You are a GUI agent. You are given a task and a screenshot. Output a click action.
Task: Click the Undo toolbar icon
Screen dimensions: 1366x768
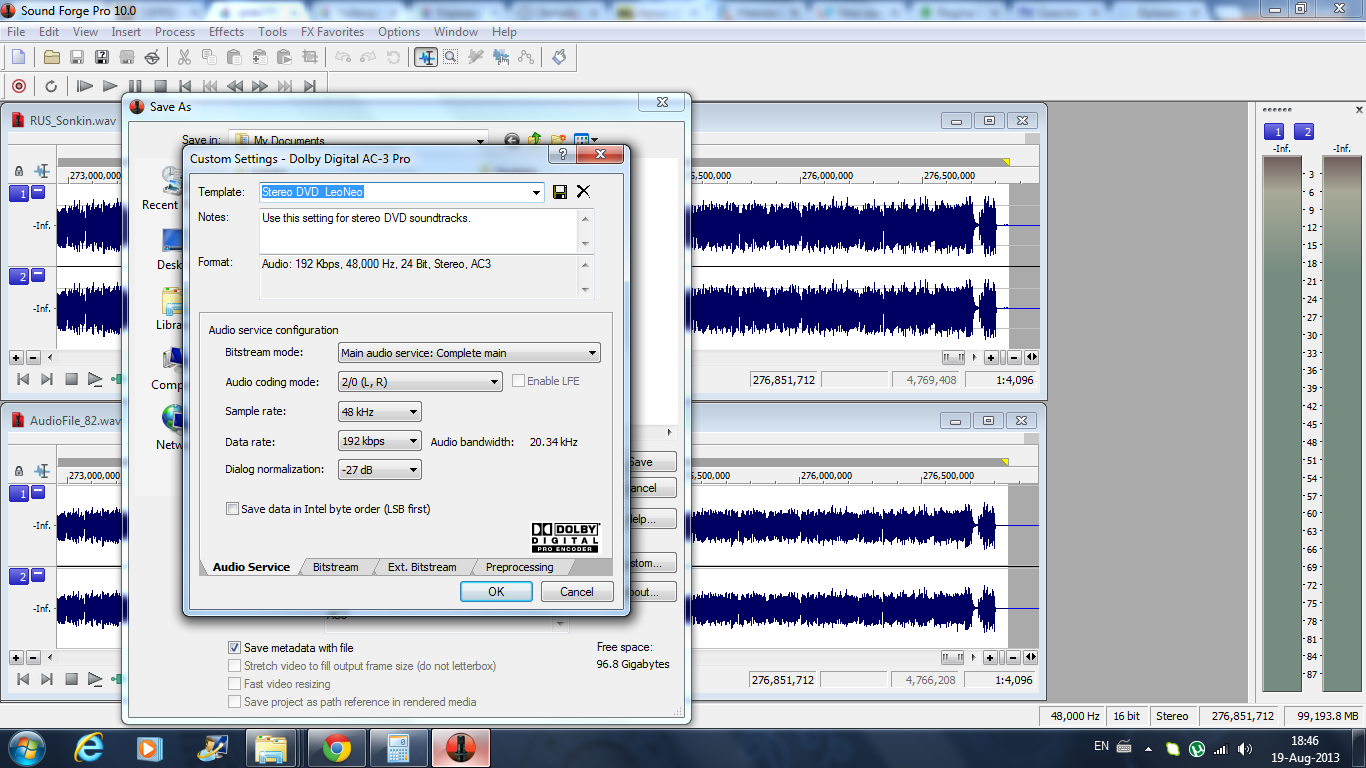pos(345,57)
